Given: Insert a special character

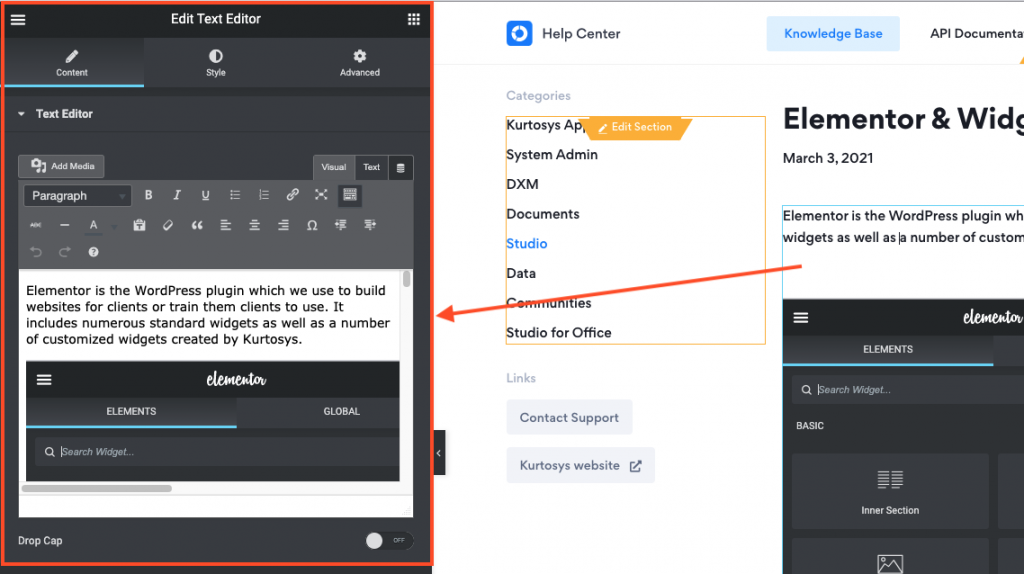Looking at the screenshot, I should pos(312,225).
